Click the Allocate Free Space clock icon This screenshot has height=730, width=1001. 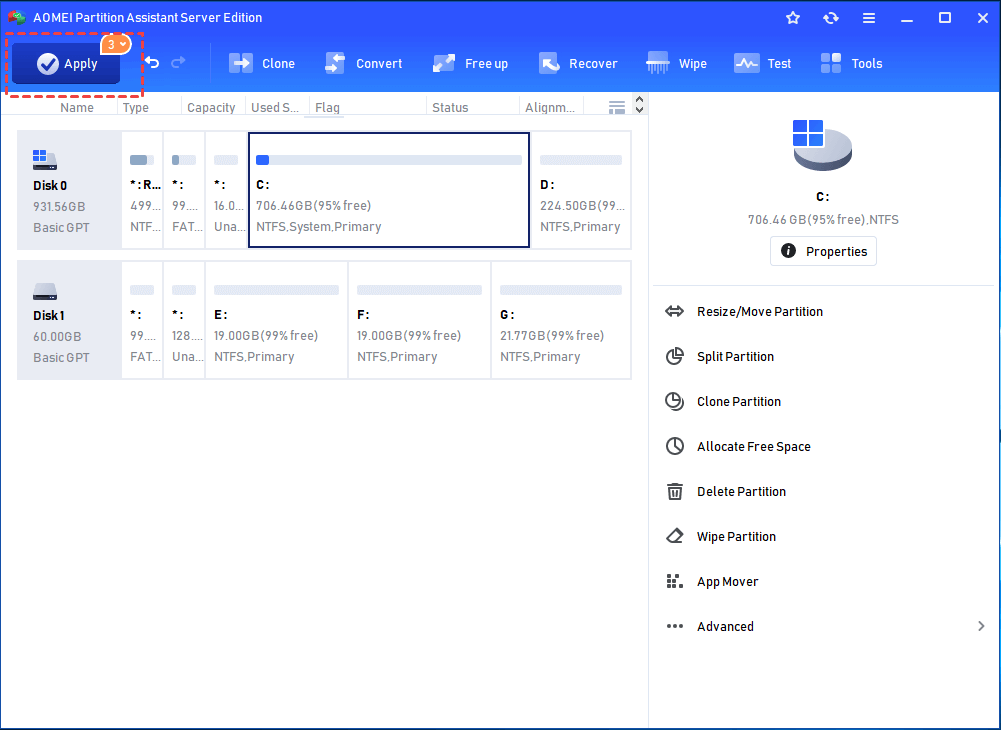[675, 446]
